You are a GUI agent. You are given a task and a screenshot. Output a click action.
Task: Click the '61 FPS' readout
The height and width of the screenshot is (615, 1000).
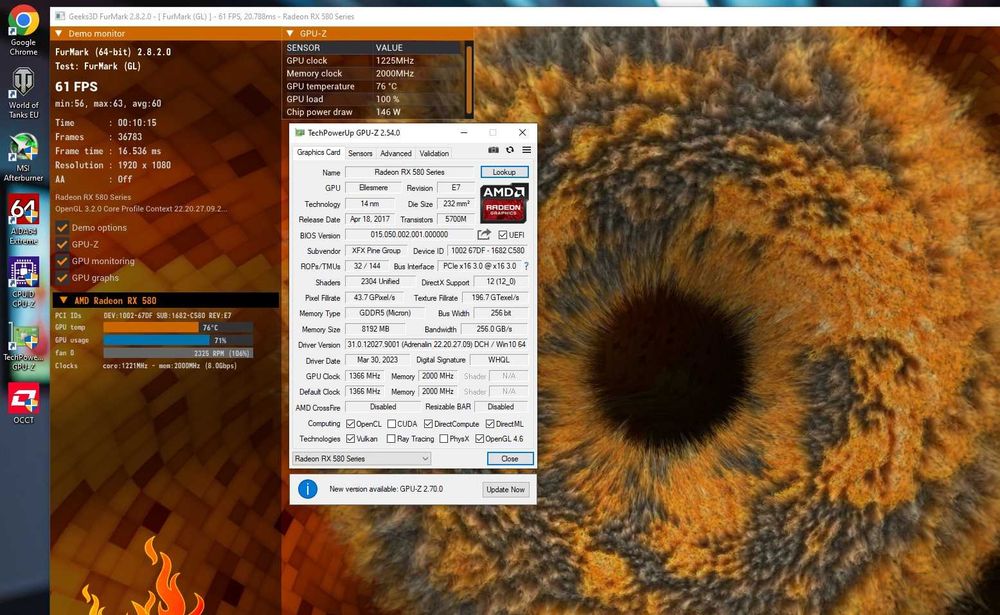pyautogui.click(x=77, y=87)
